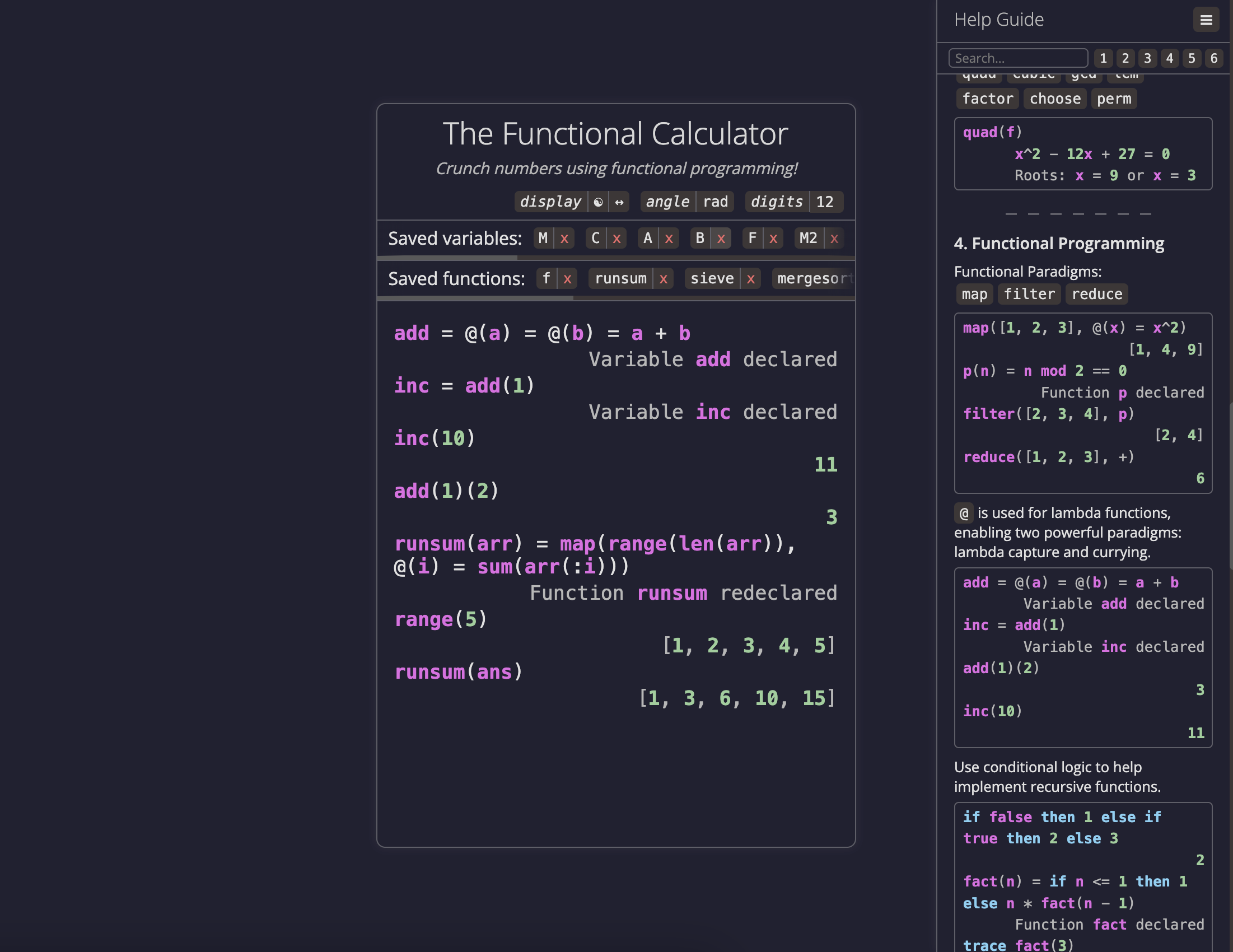Change the digits precision value 12
The image size is (1233, 952).
tap(824, 202)
